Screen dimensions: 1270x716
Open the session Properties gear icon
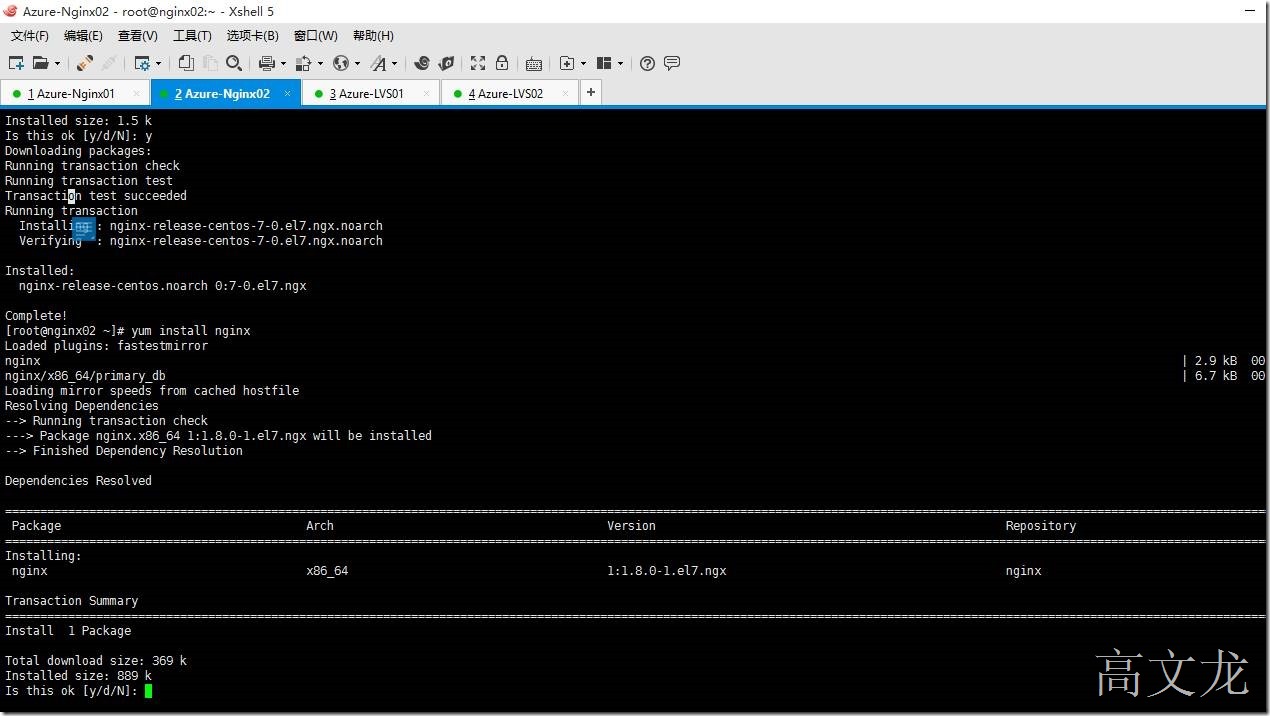tap(142, 63)
